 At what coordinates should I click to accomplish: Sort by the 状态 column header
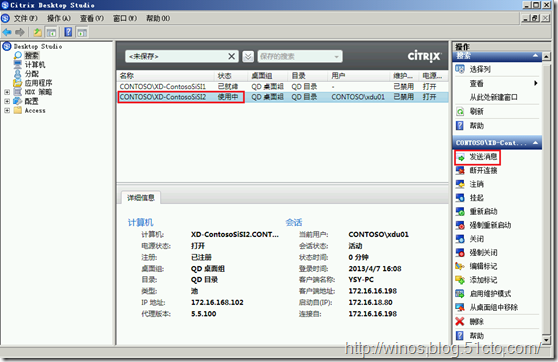[231, 76]
